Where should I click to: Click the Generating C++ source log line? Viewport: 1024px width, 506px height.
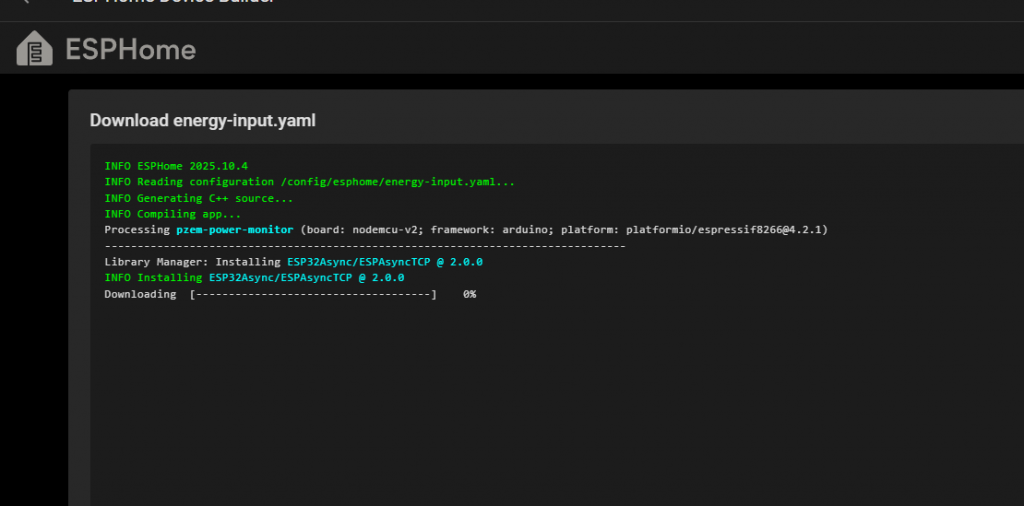198,198
